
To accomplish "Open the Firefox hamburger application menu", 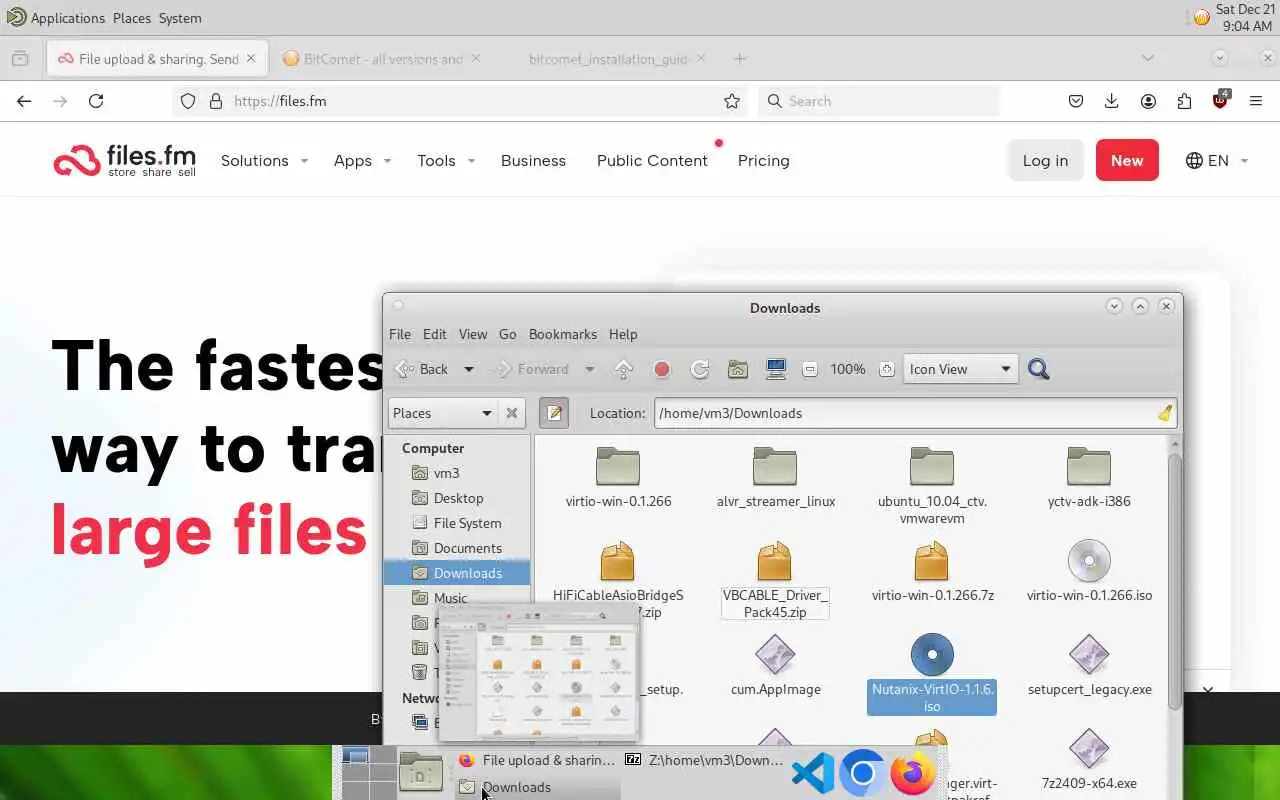I will 1256,101.
